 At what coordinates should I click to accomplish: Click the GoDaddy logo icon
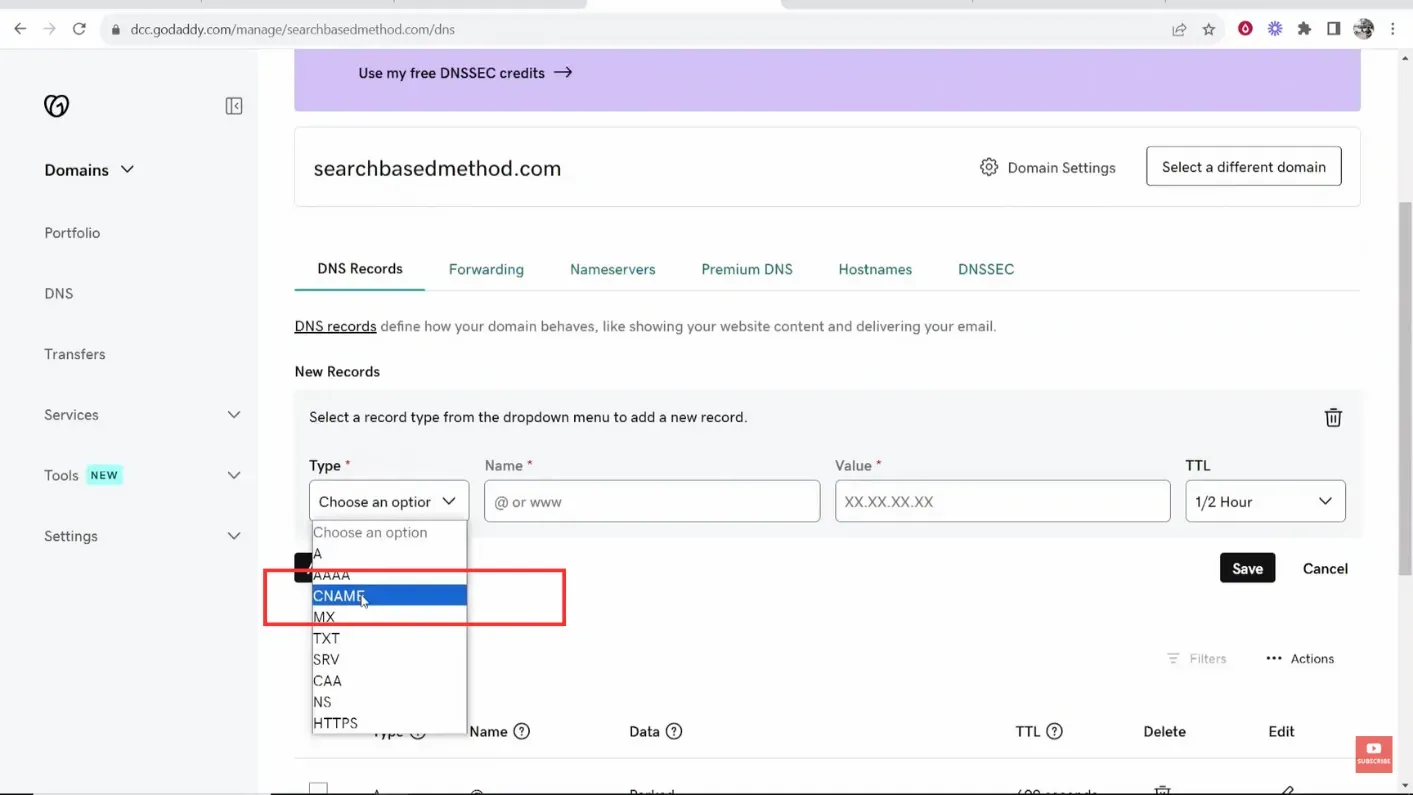57,105
